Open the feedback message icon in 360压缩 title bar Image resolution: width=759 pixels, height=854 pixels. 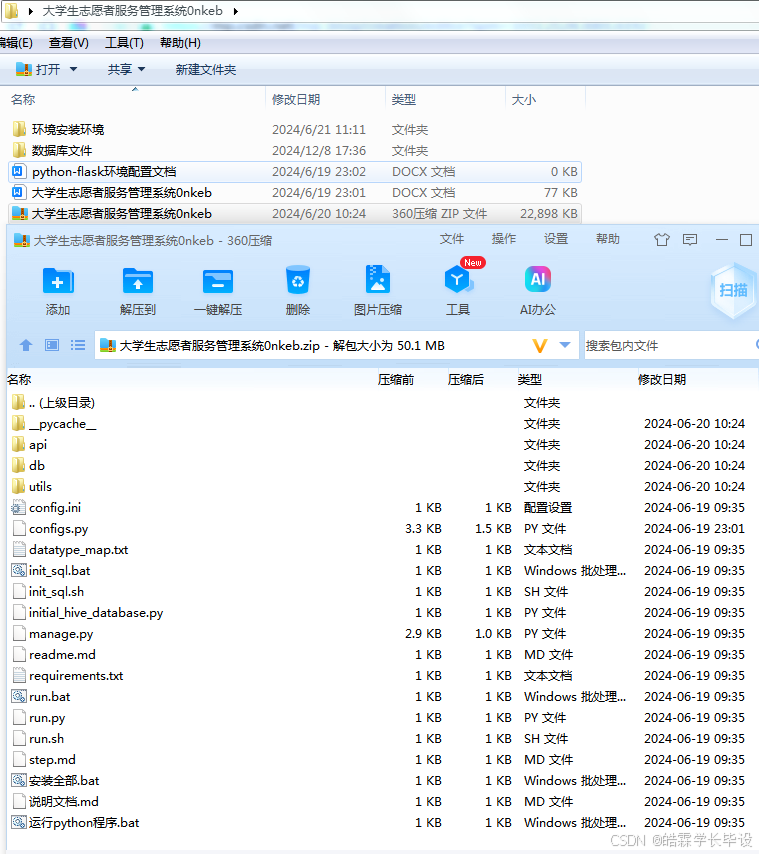(x=690, y=240)
